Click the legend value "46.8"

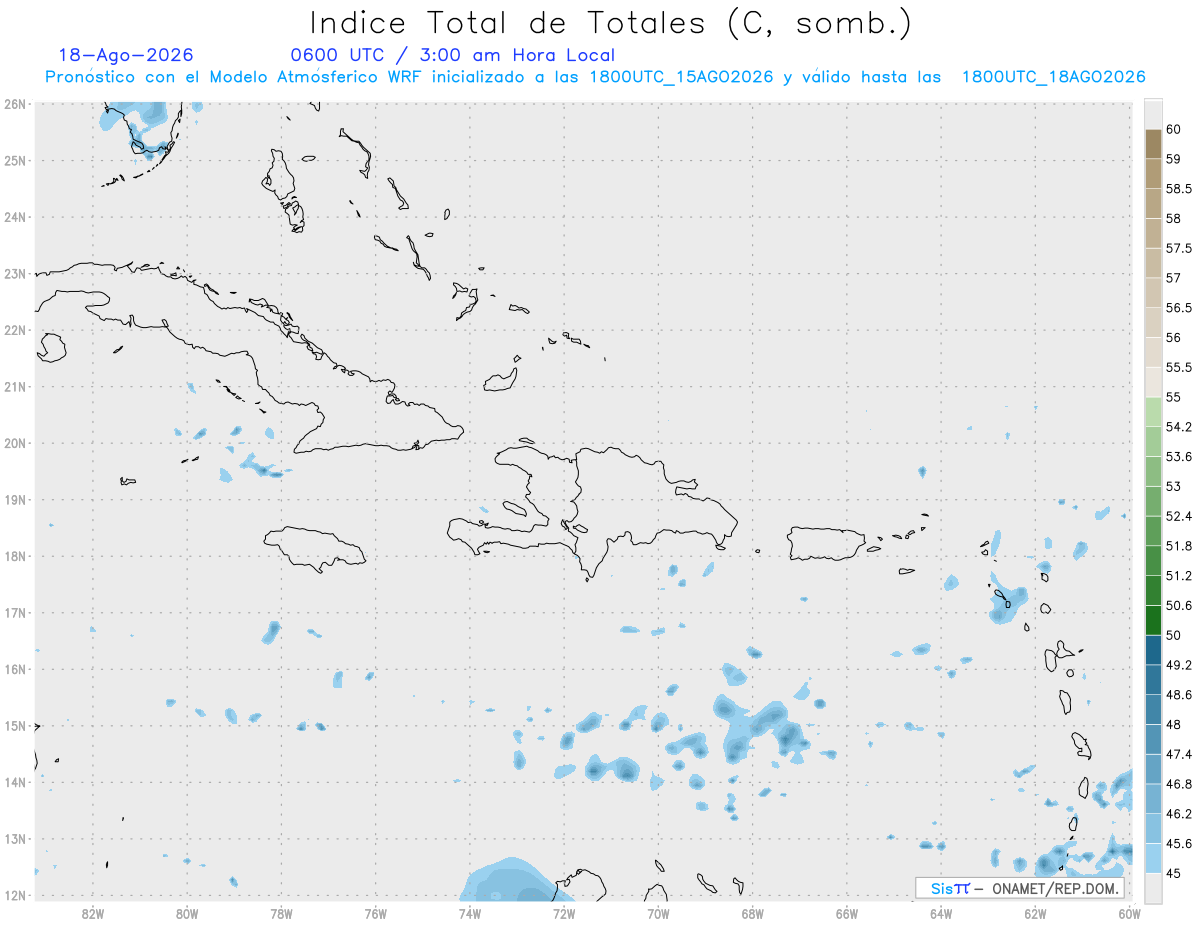pyautogui.click(x=1179, y=784)
